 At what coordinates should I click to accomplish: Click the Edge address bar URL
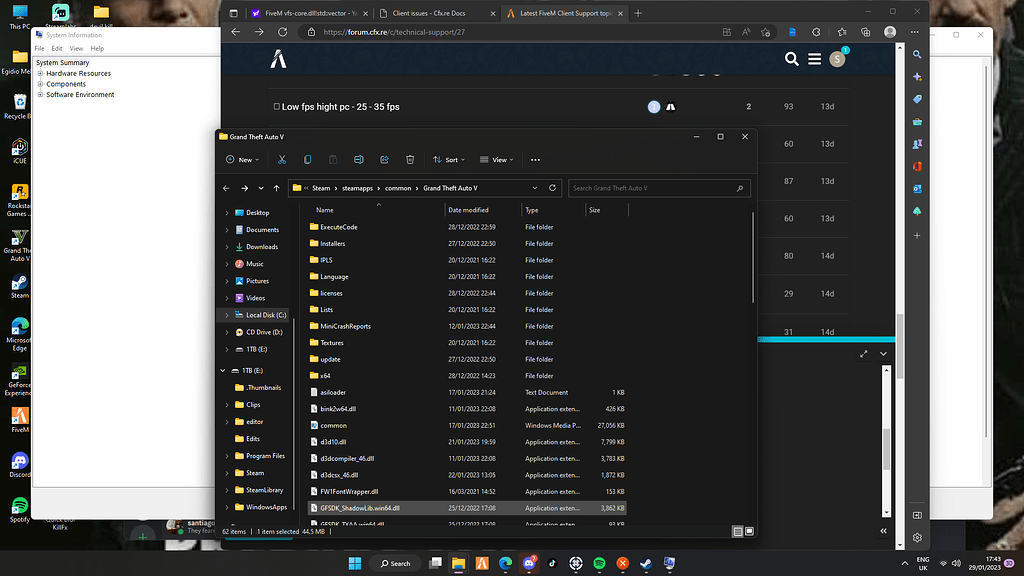click(394, 32)
